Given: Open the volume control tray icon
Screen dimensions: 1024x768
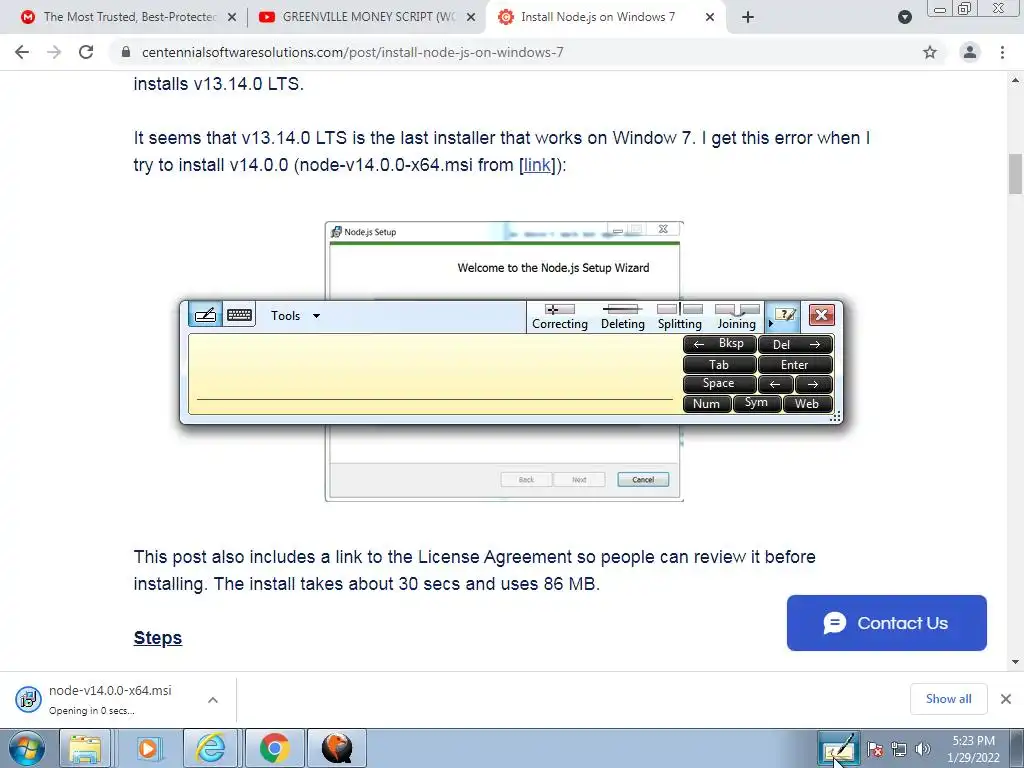Looking at the screenshot, I should pyautogui.click(x=923, y=749).
